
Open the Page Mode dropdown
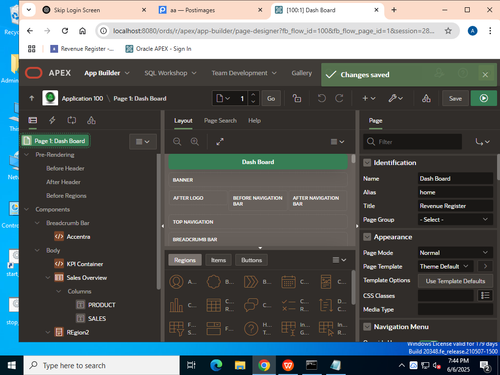click(x=455, y=252)
